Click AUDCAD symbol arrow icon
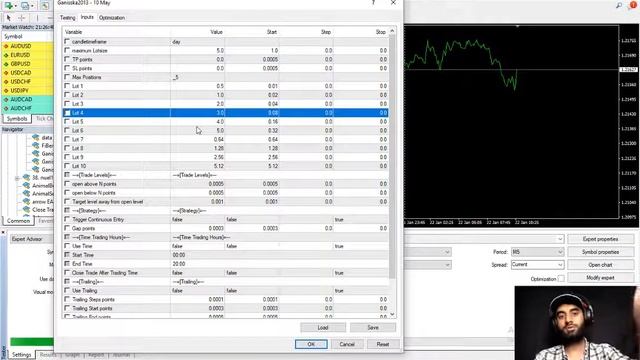 pyautogui.click(x=6, y=100)
